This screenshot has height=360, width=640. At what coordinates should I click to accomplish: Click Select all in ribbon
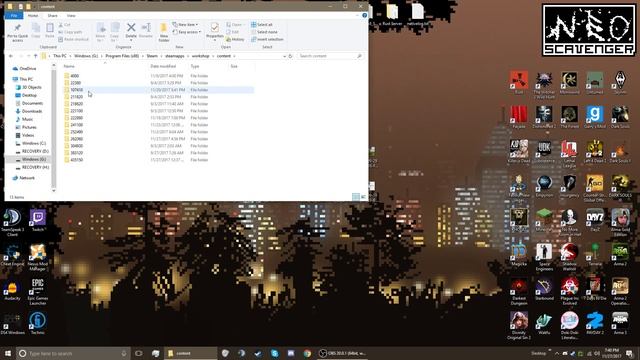tap(262, 24)
